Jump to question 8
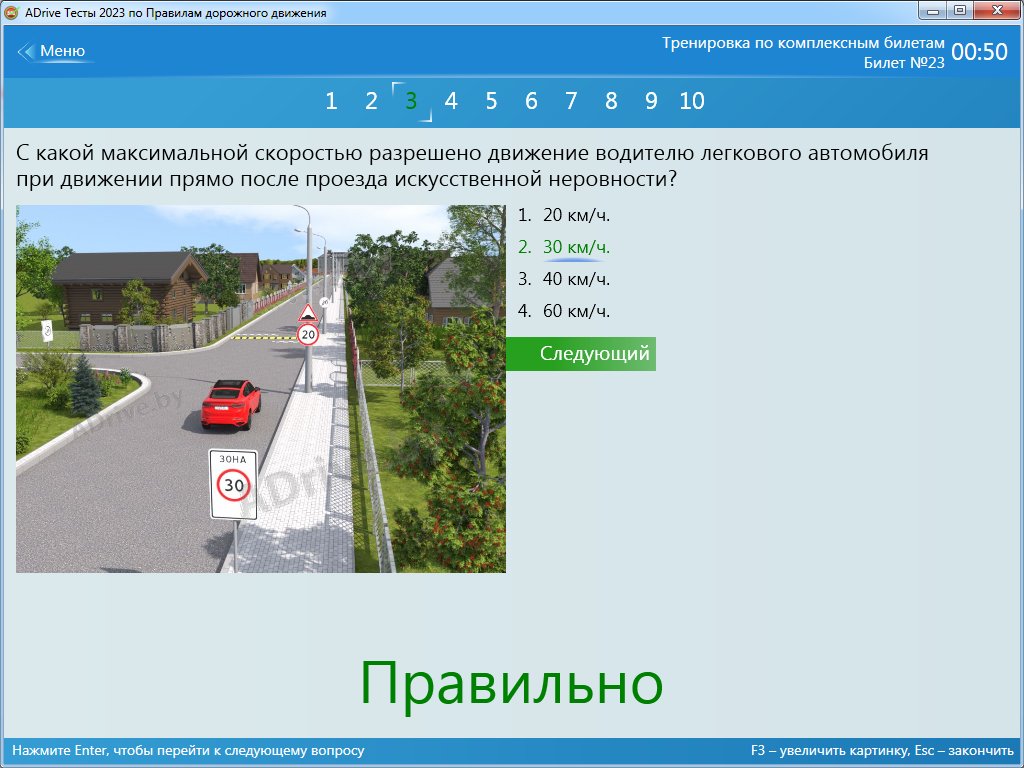Image resolution: width=1024 pixels, height=768 pixels. coord(611,101)
